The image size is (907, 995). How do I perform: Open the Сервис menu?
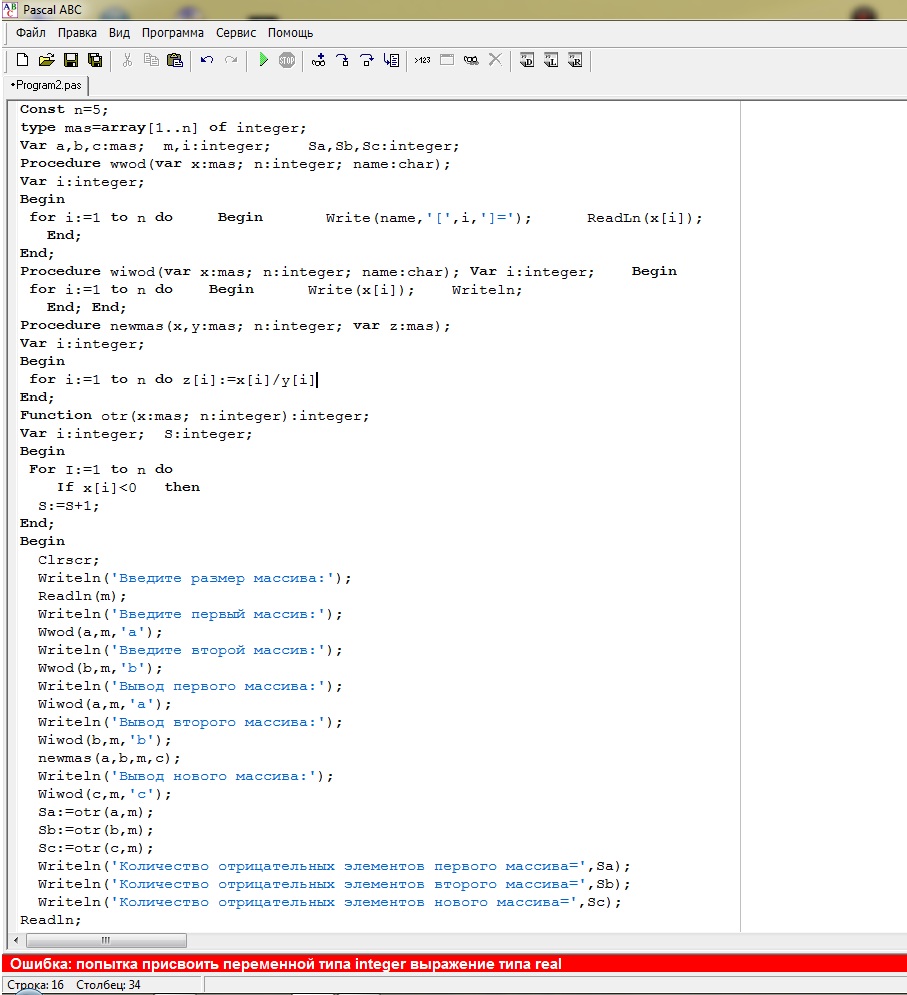pos(236,33)
